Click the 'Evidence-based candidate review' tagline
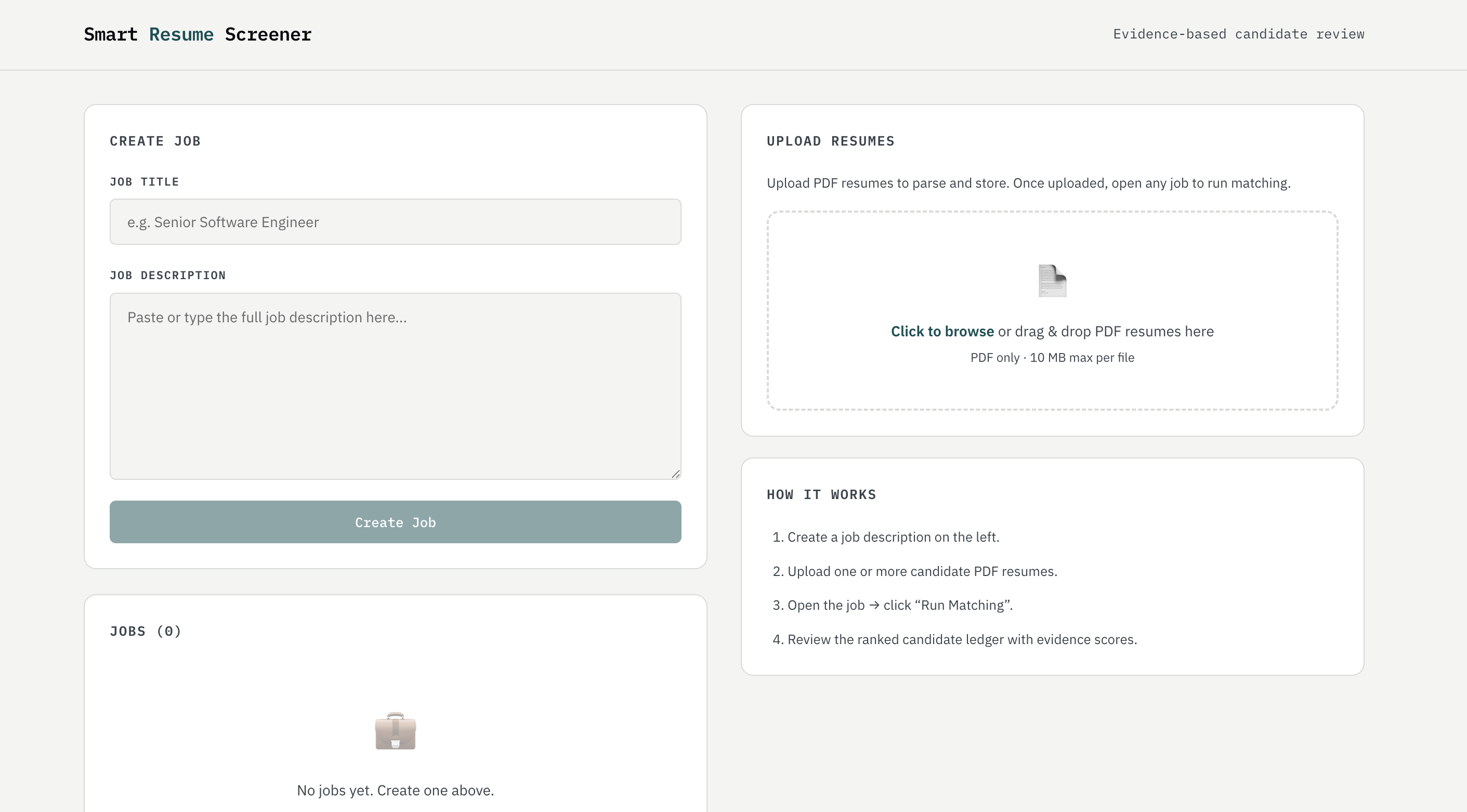 1239,34
